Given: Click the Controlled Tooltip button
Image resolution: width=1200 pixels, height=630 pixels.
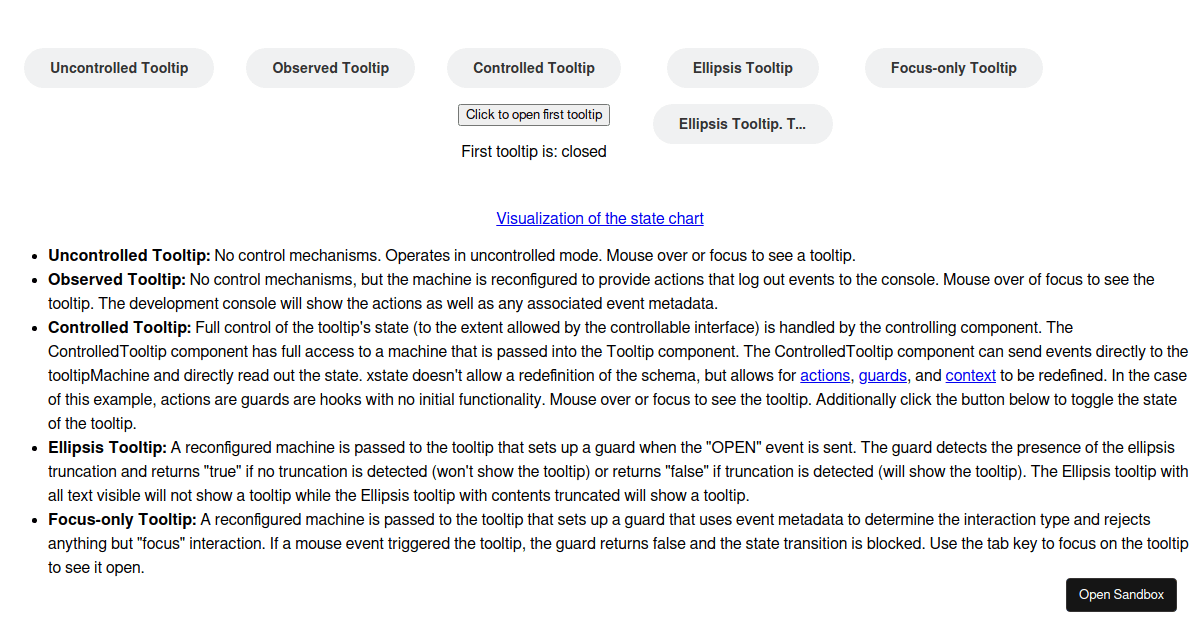Looking at the screenshot, I should point(533,67).
